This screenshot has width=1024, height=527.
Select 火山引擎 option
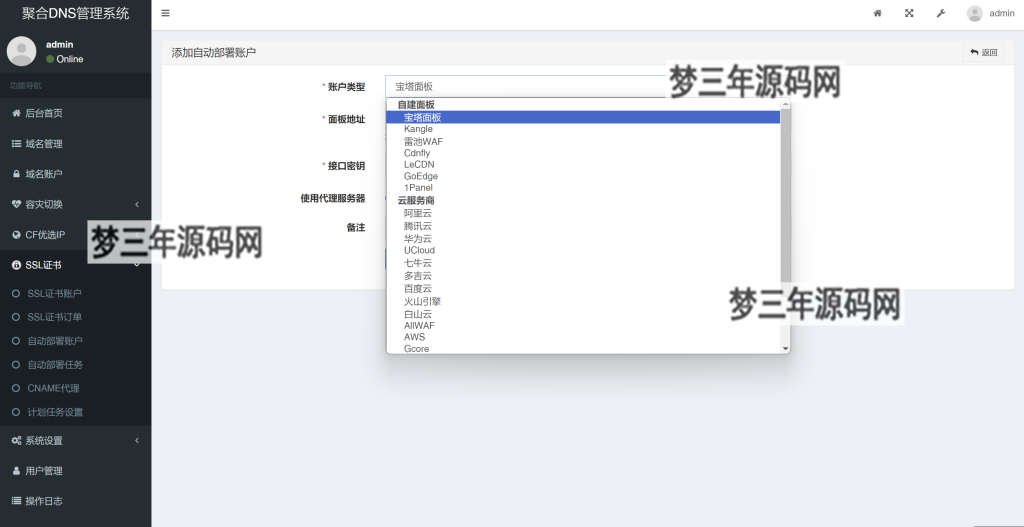[x=583, y=301]
